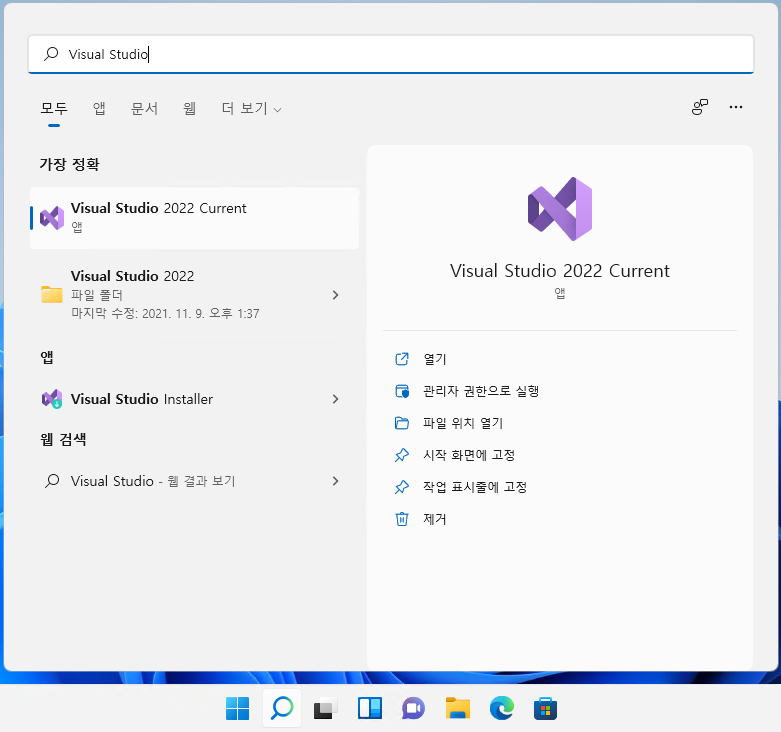Click the pin icon beside 작업 표시줄에 고정
Screen dimensions: 781x732
[402, 487]
